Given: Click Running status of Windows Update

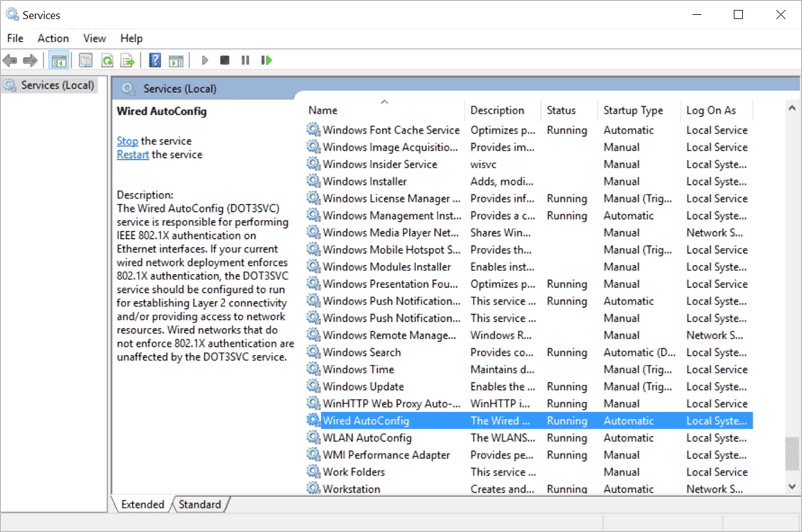Looking at the screenshot, I should pyautogui.click(x=567, y=386).
